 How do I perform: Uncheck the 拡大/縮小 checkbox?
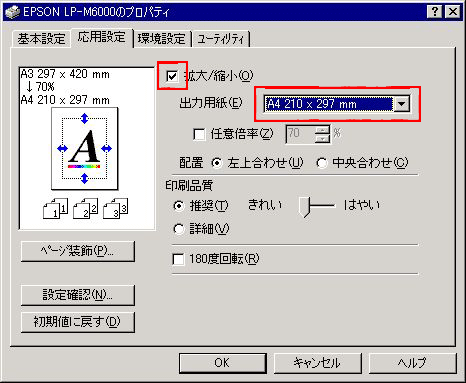[172, 76]
